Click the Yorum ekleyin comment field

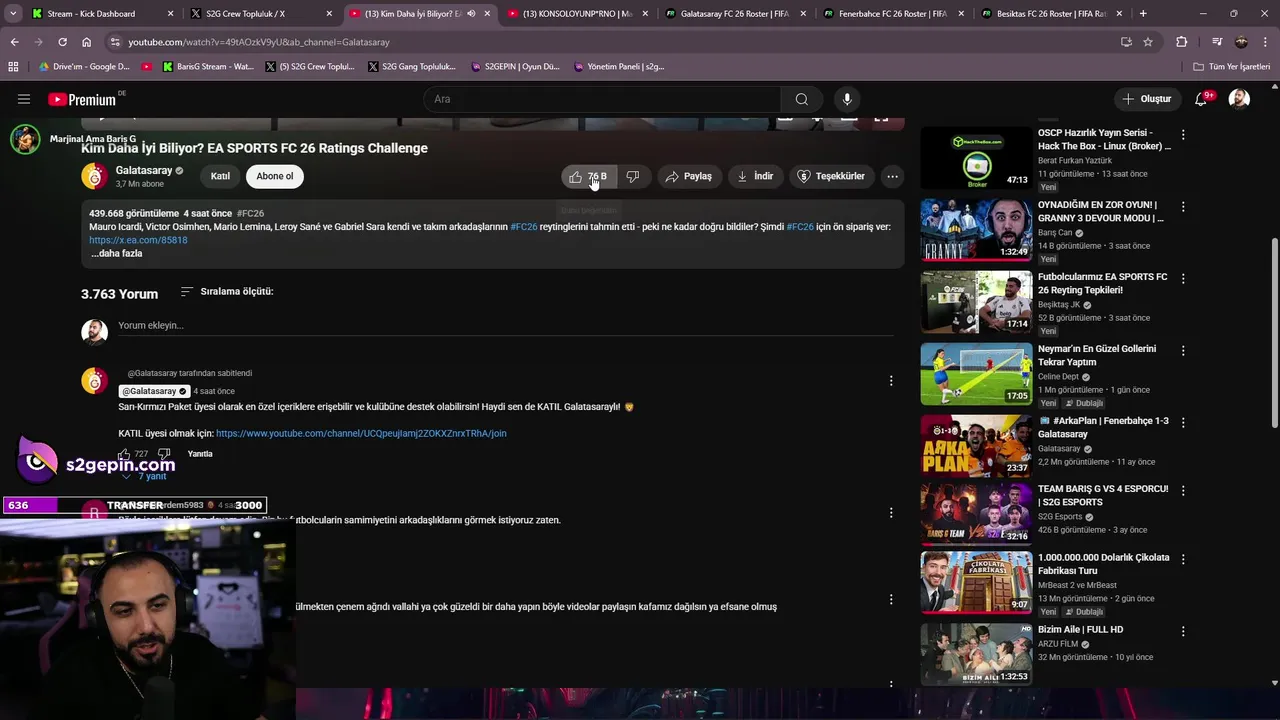coord(505,325)
